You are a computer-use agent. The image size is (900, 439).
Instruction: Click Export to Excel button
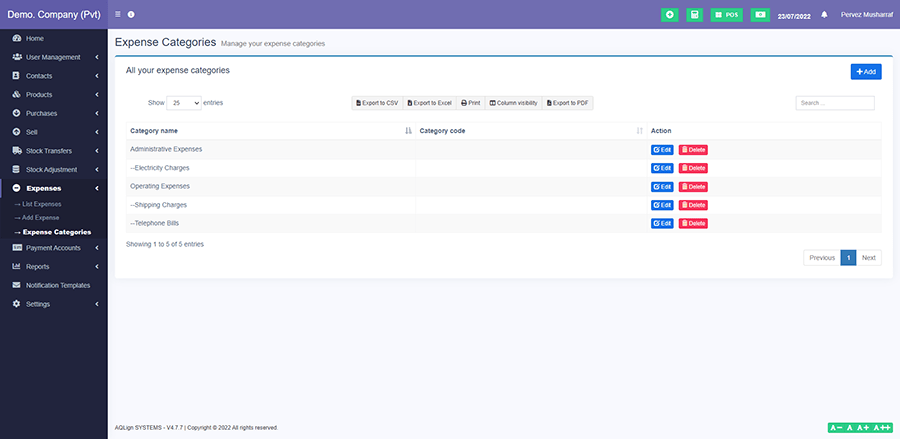(x=429, y=103)
